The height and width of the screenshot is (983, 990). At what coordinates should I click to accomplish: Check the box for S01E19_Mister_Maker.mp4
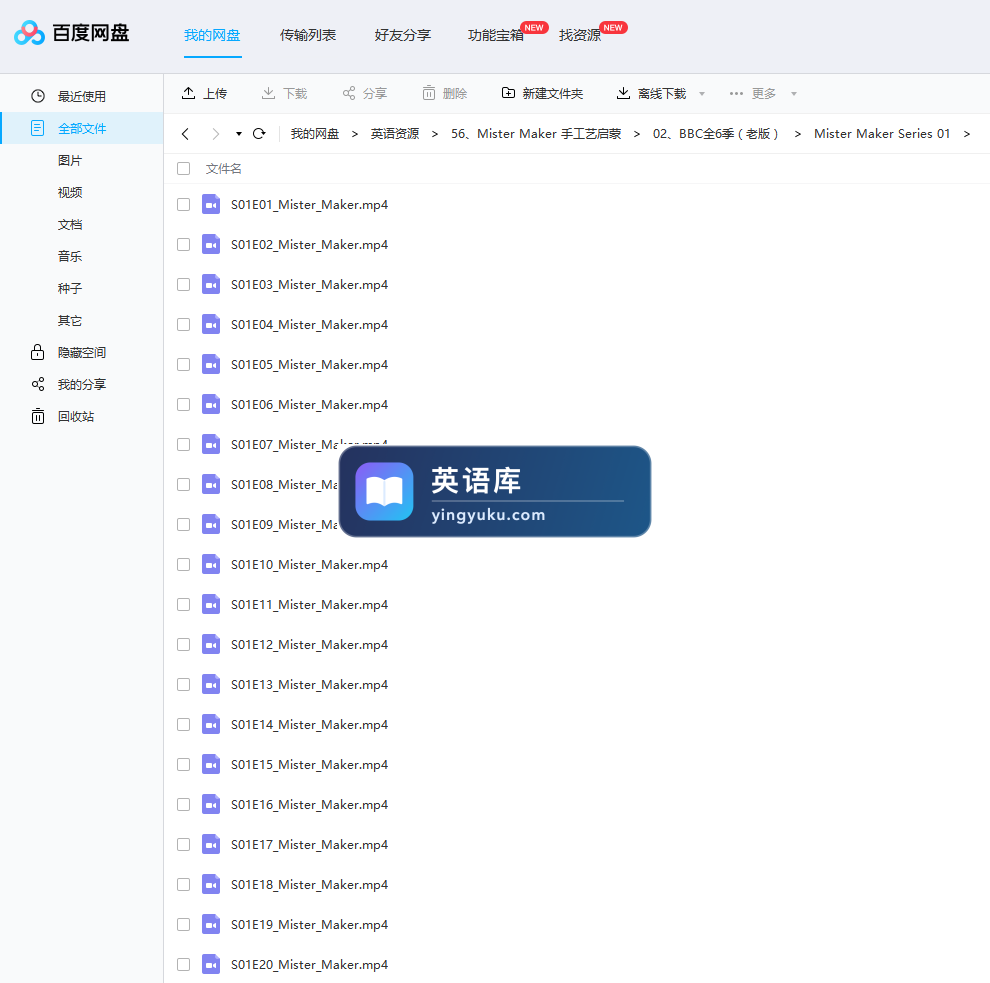click(184, 924)
